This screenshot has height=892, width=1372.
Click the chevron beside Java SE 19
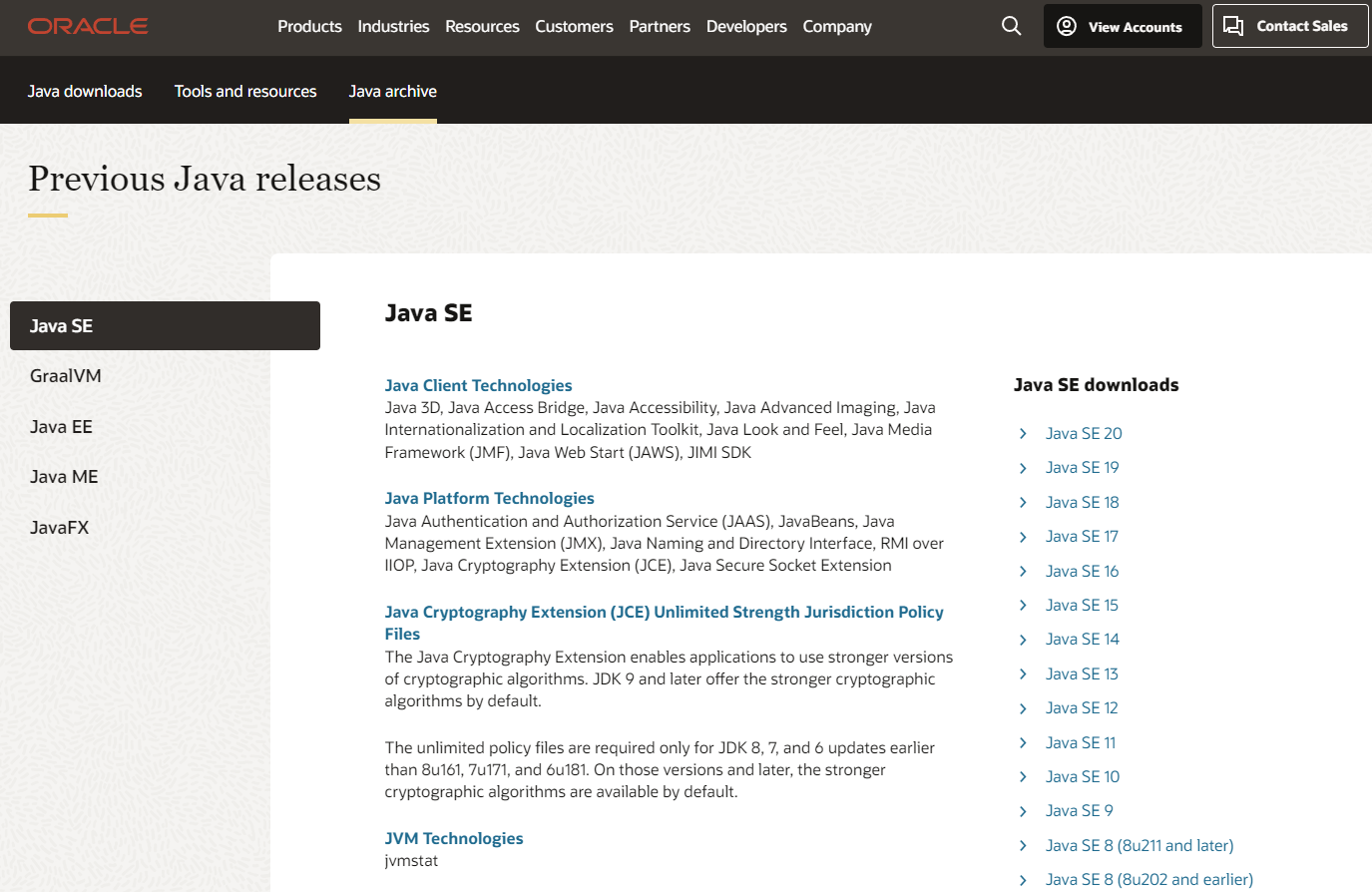click(x=1023, y=468)
